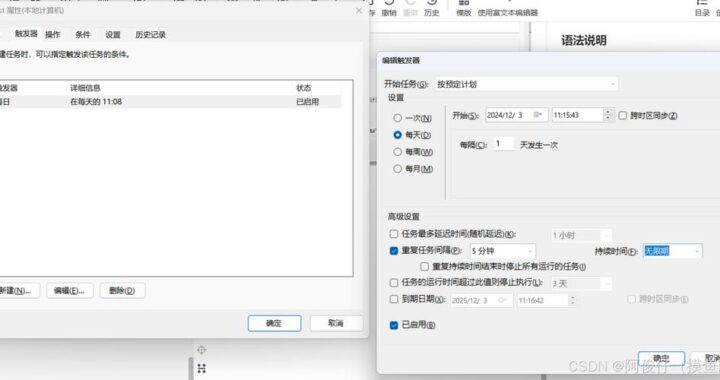720x380 pixels.
Task: Click the start time field 11:15:43
Action: click(x=577, y=115)
